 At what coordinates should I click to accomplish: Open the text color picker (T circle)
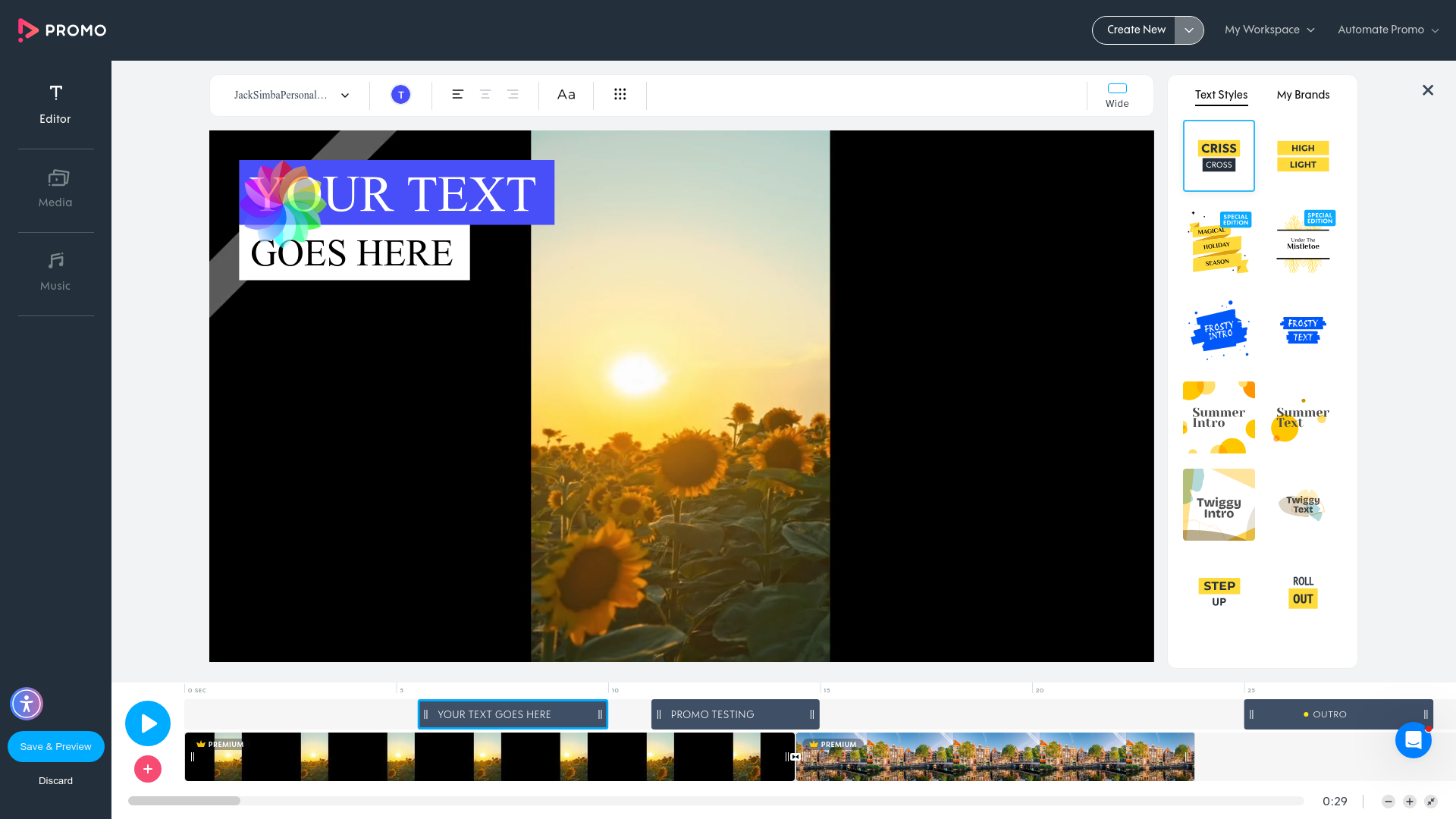click(400, 95)
